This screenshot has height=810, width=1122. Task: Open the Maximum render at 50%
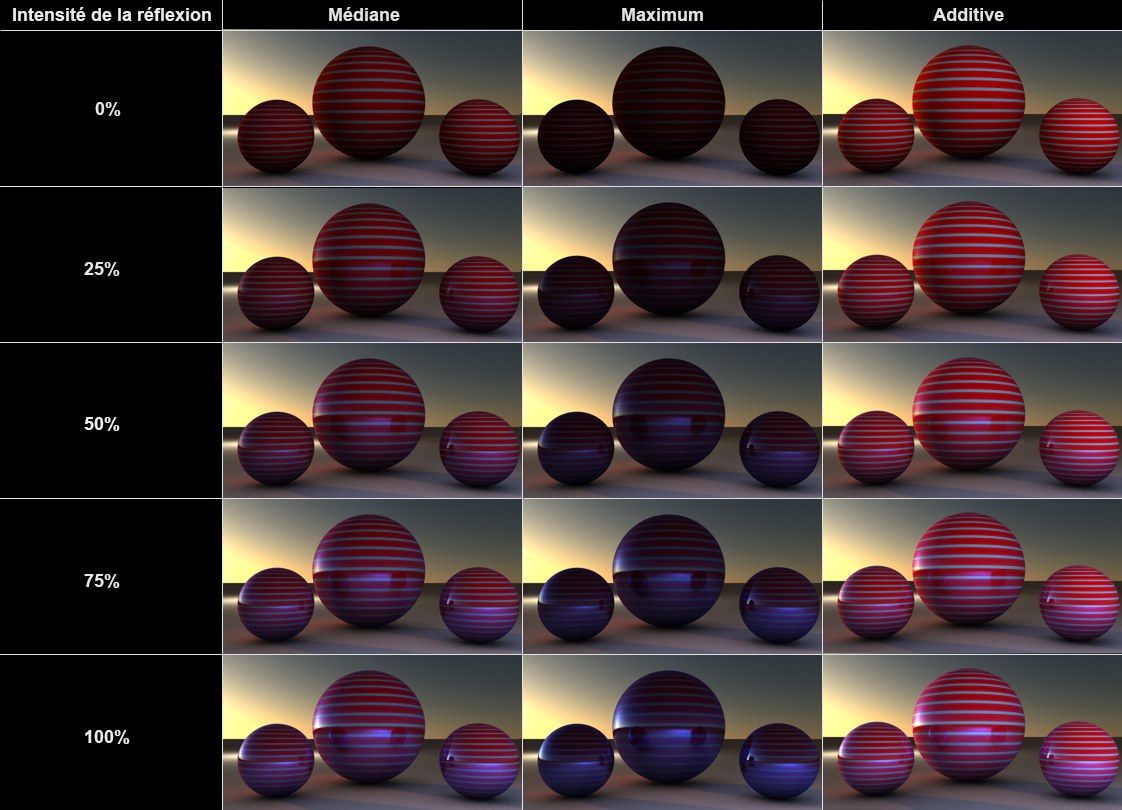click(x=672, y=420)
